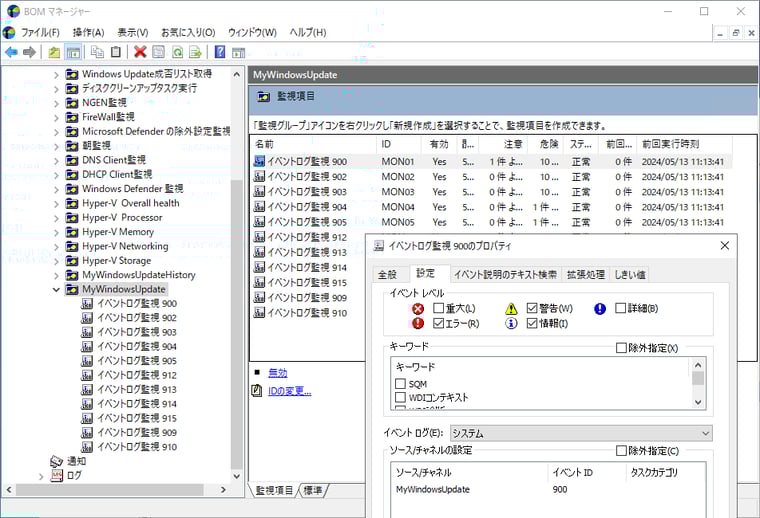Expand the NGEN監視 tree node
Viewport: 760px width, 518px height.
56,103
